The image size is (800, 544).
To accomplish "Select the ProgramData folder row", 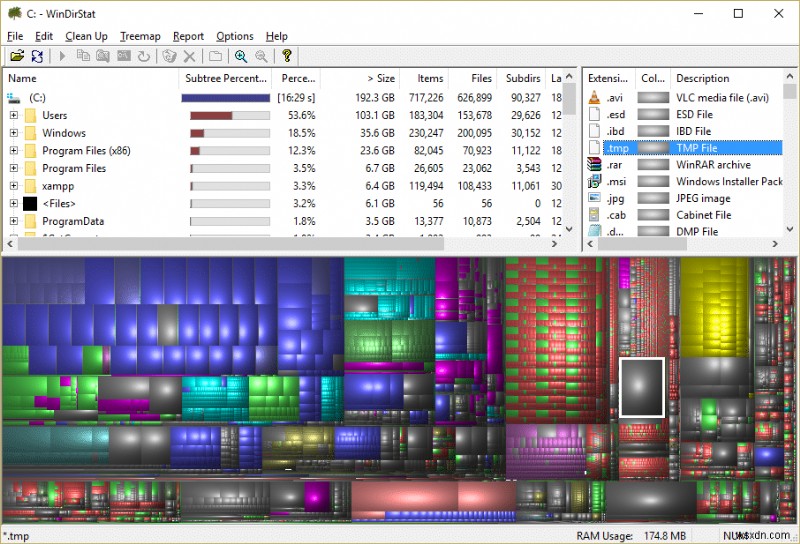I will pyautogui.click(x=73, y=221).
